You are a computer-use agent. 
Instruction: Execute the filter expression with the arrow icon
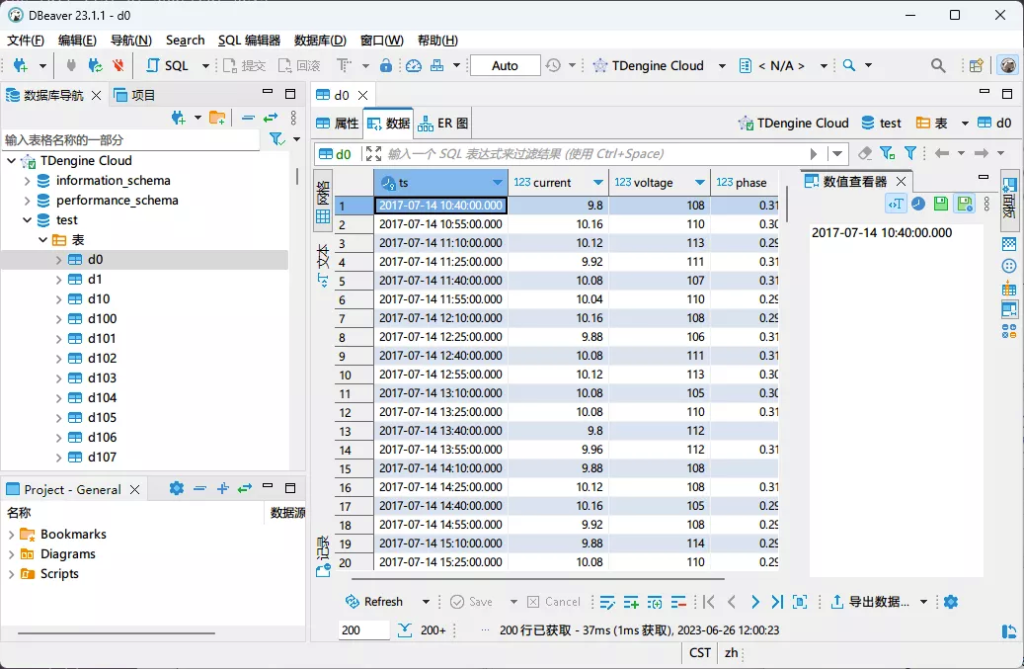(x=813, y=153)
